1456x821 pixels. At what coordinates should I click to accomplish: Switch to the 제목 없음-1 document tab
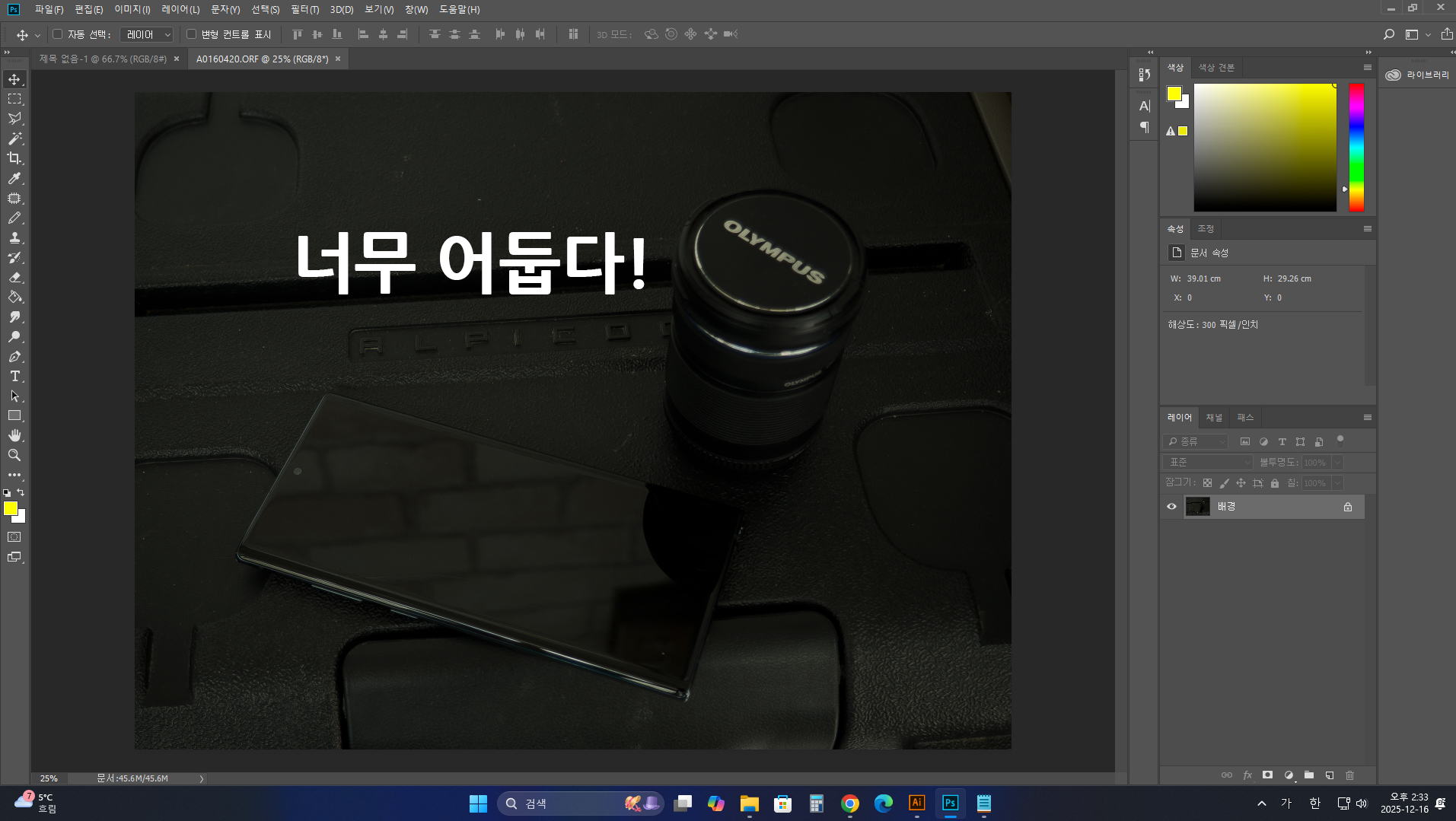click(103, 59)
